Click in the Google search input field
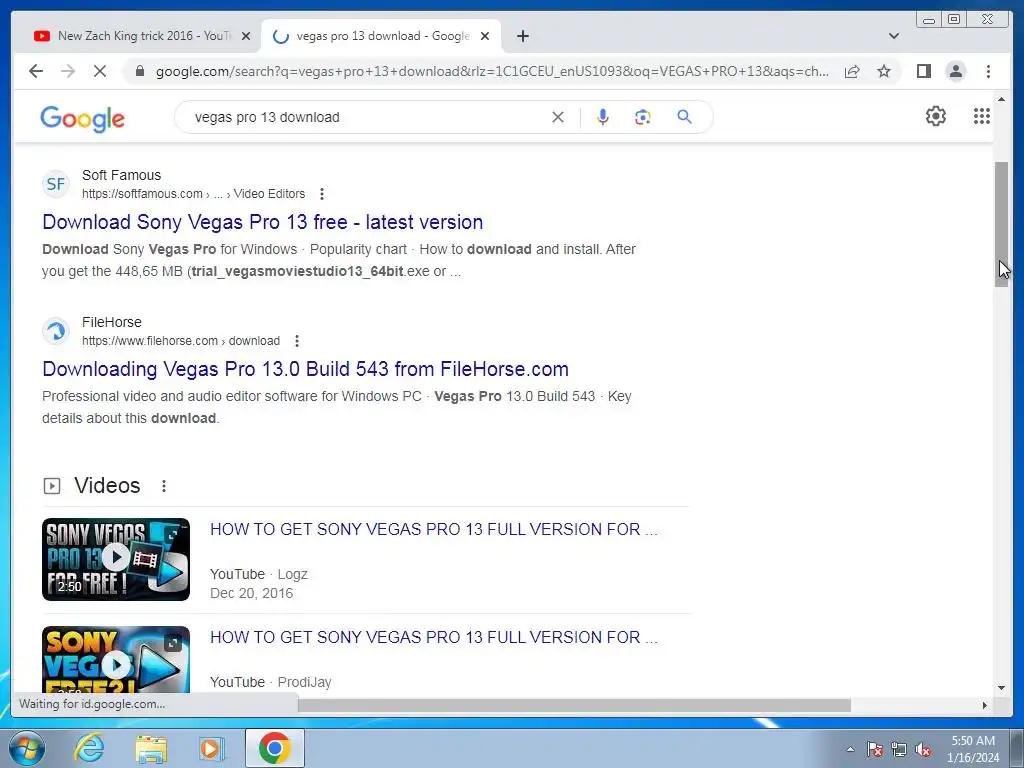1024x768 pixels. pyautogui.click(x=366, y=117)
